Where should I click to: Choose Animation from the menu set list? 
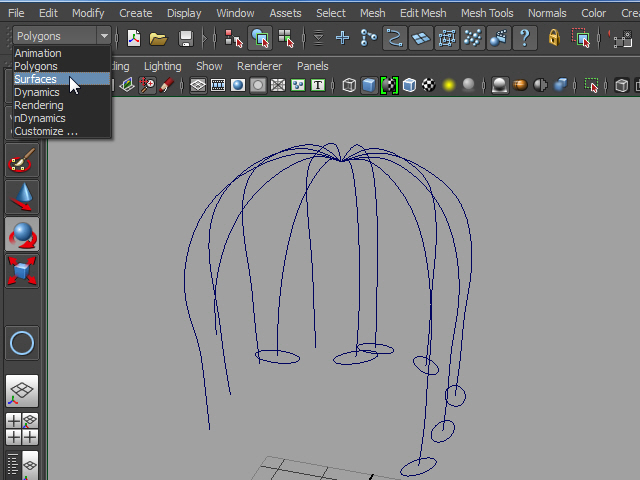pyautogui.click(x=62, y=53)
